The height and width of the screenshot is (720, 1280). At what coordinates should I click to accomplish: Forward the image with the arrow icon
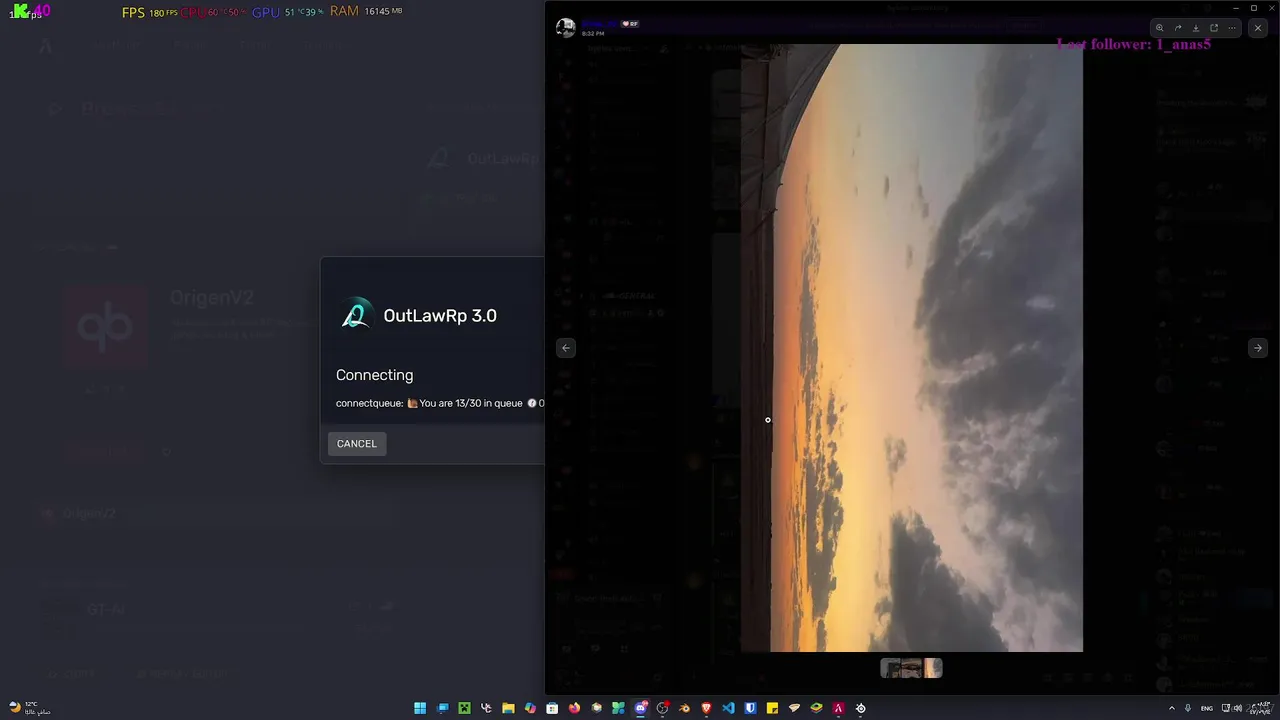pos(1177,28)
